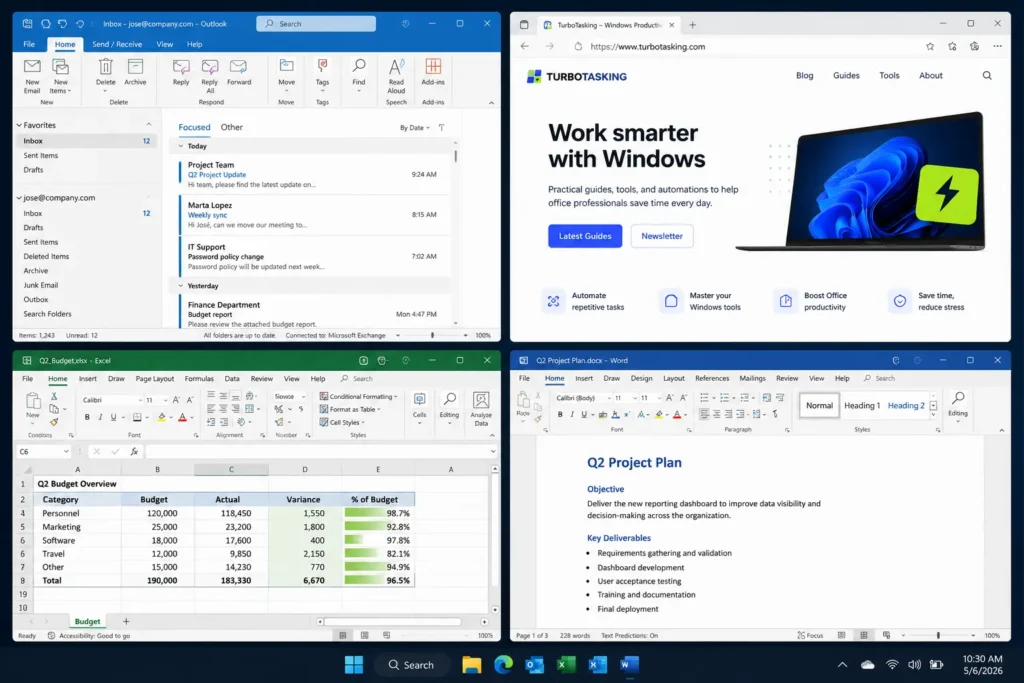Open the TurboTasking site search icon
1024x683 pixels.
pos(987,76)
